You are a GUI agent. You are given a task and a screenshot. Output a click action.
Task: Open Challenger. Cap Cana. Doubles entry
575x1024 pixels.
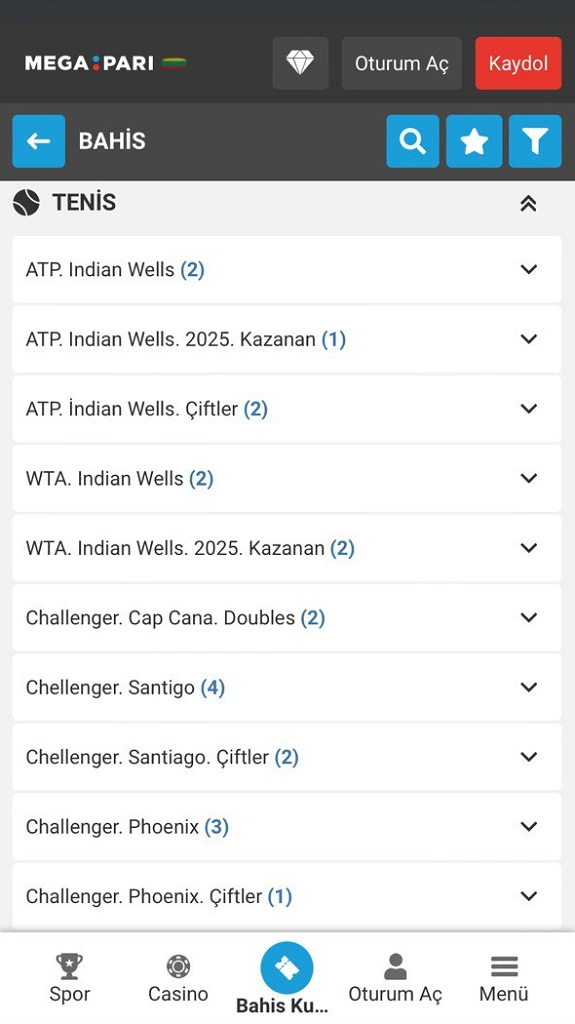click(x=287, y=617)
